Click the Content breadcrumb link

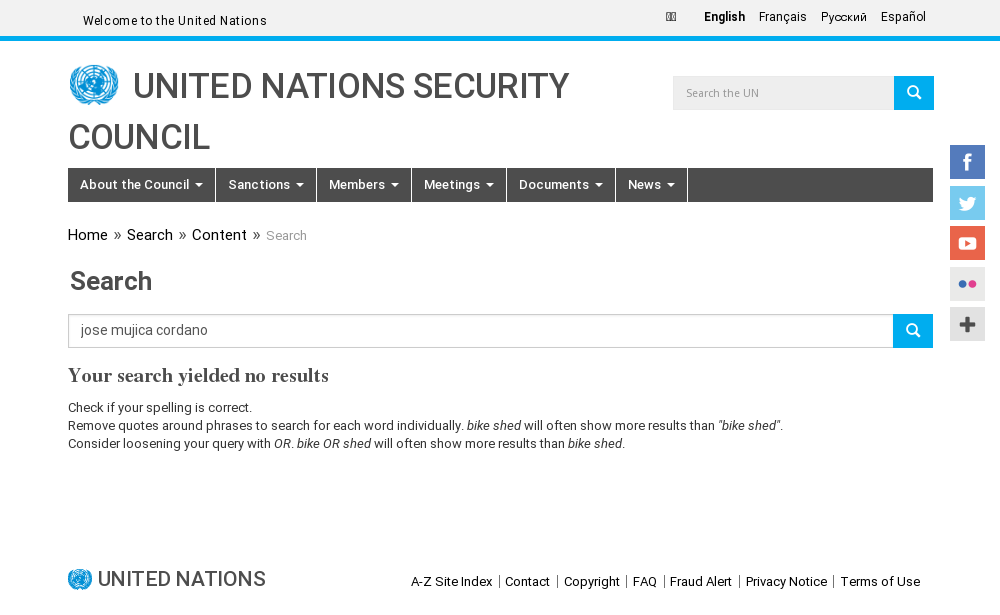click(x=219, y=235)
